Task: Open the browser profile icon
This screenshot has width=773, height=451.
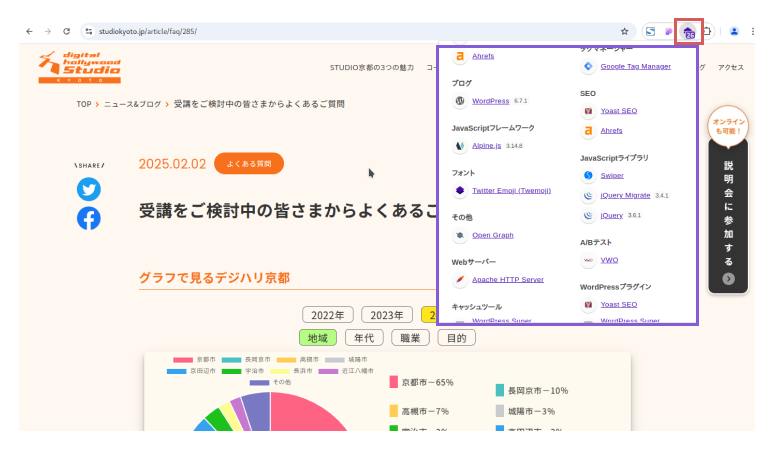Action: click(x=734, y=32)
